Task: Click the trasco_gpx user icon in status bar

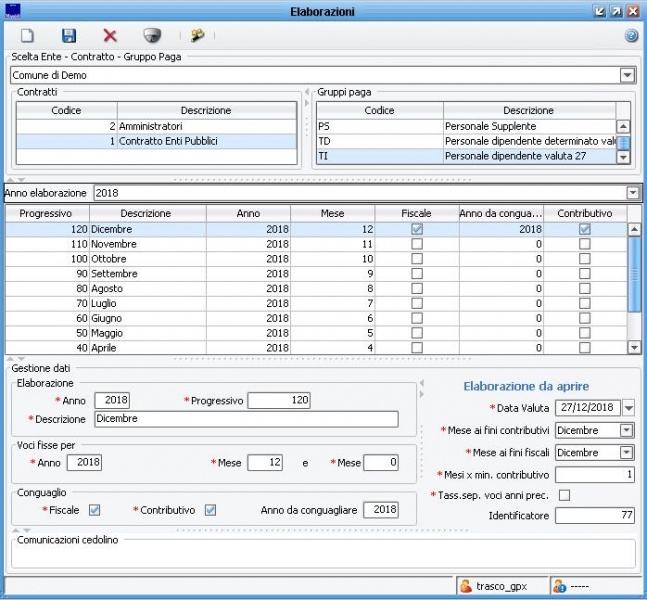Action: point(465,586)
